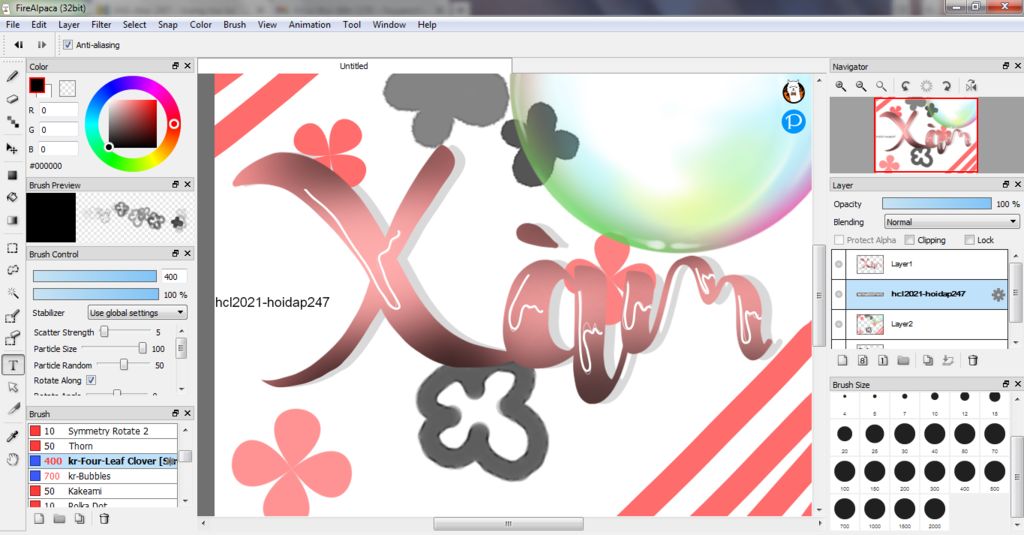
Task: Toggle the Protect Alpha checkbox
Action: pos(839,240)
